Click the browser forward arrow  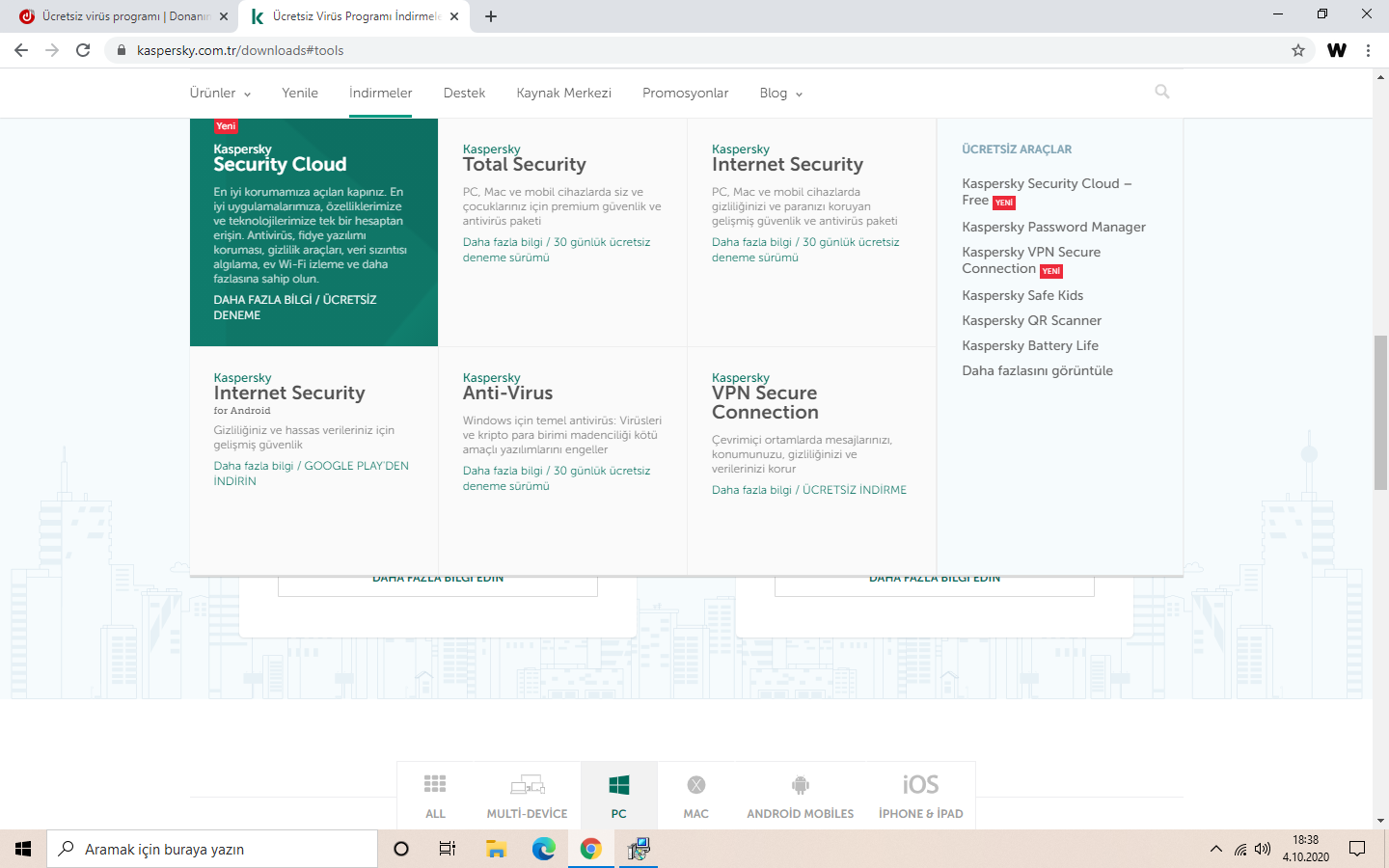tap(52, 50)
